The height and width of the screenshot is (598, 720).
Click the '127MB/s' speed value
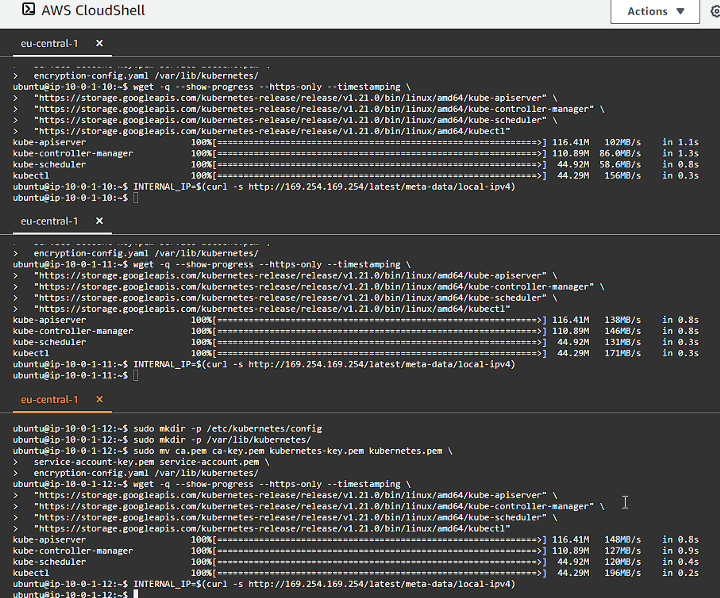click(622, 551)
